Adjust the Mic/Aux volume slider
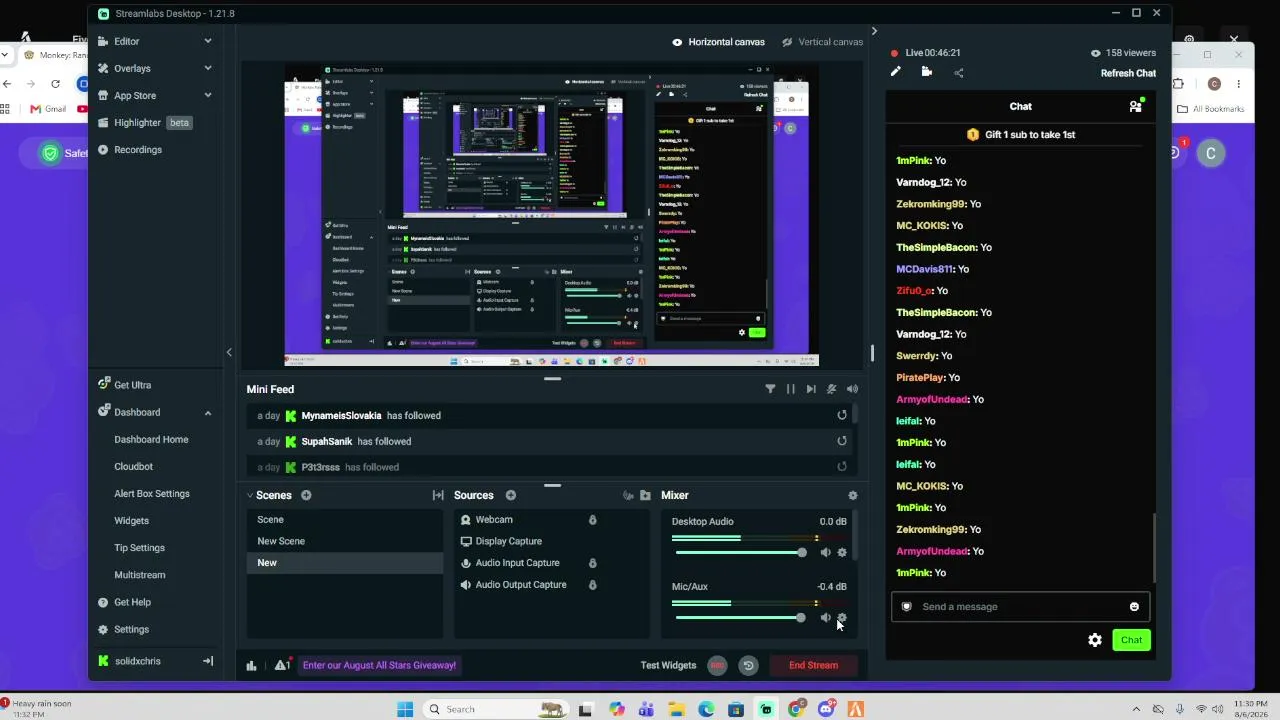Screen dimensions: 1280x720 pos(741,618)
